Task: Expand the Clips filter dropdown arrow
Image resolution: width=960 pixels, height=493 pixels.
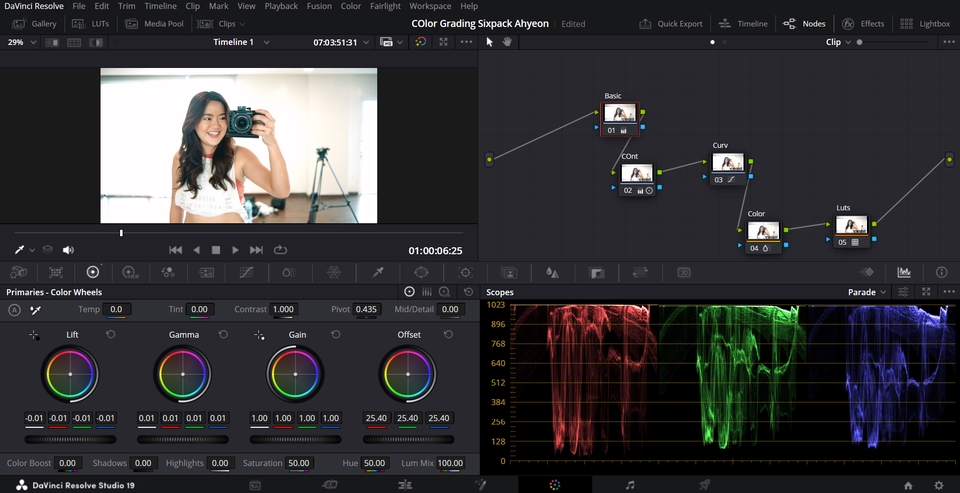Action: coord(242,24)
